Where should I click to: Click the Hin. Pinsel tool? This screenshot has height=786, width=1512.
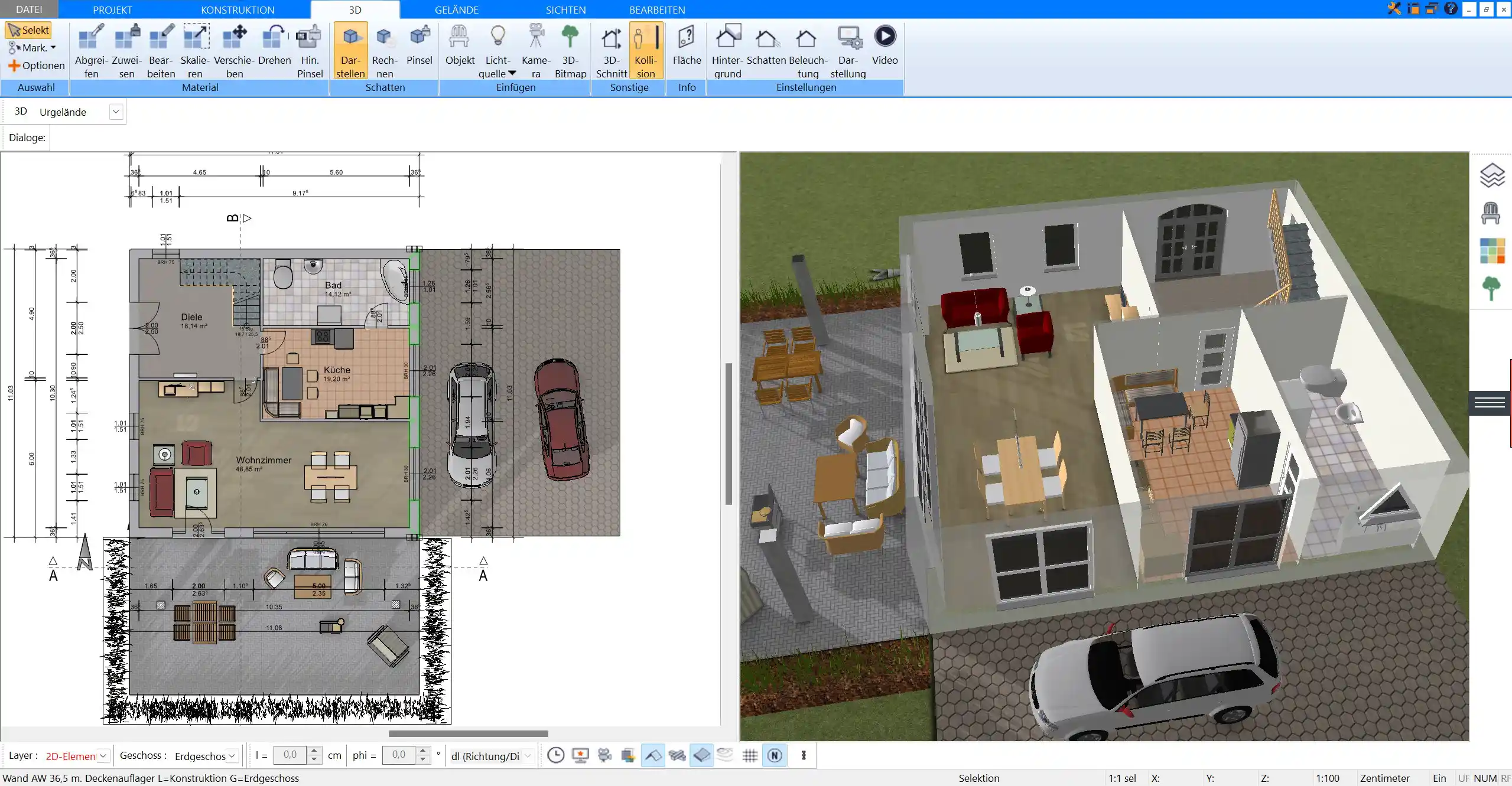point(310,51)
